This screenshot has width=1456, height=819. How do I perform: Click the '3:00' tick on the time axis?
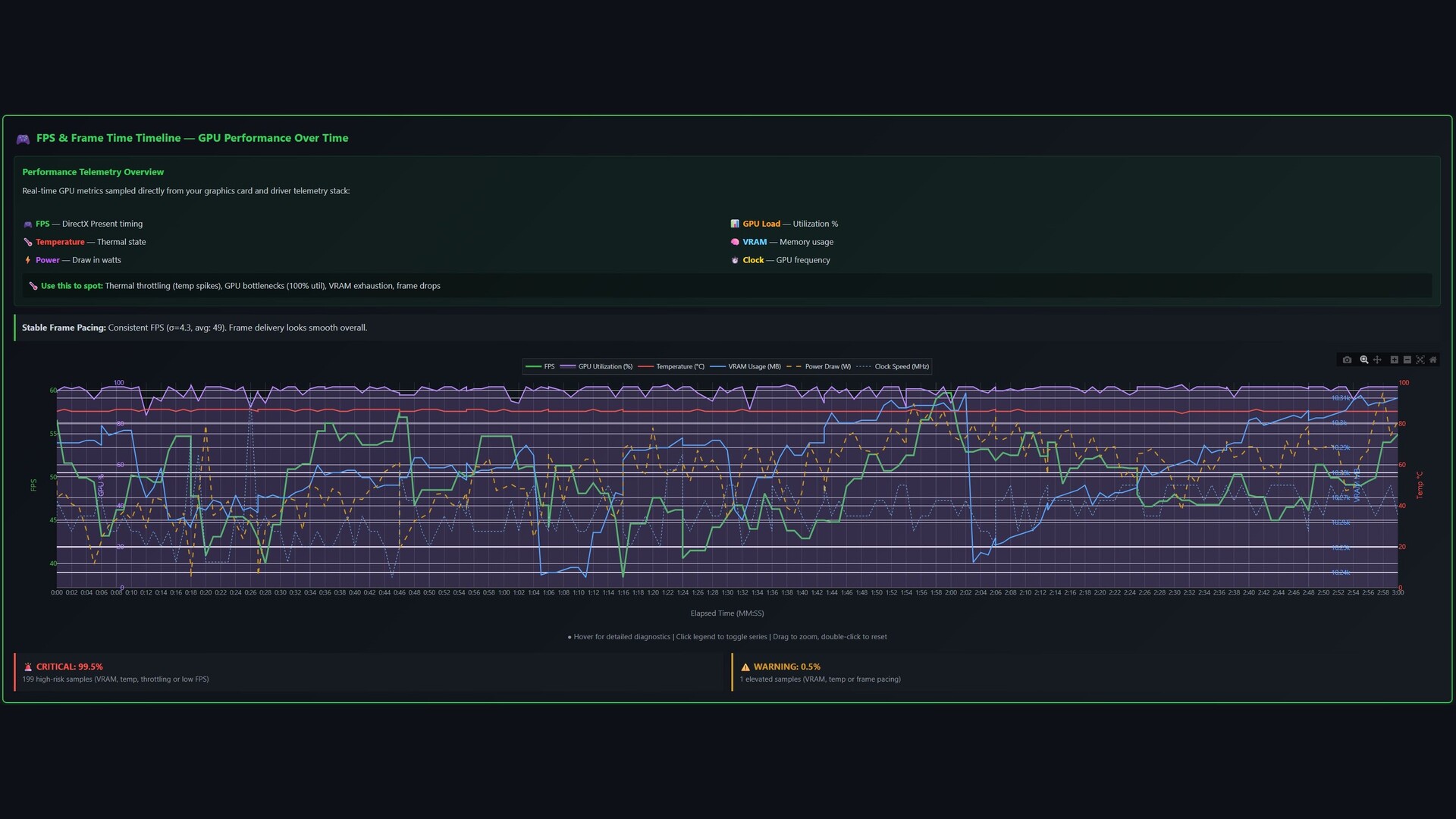(1398, 593)
